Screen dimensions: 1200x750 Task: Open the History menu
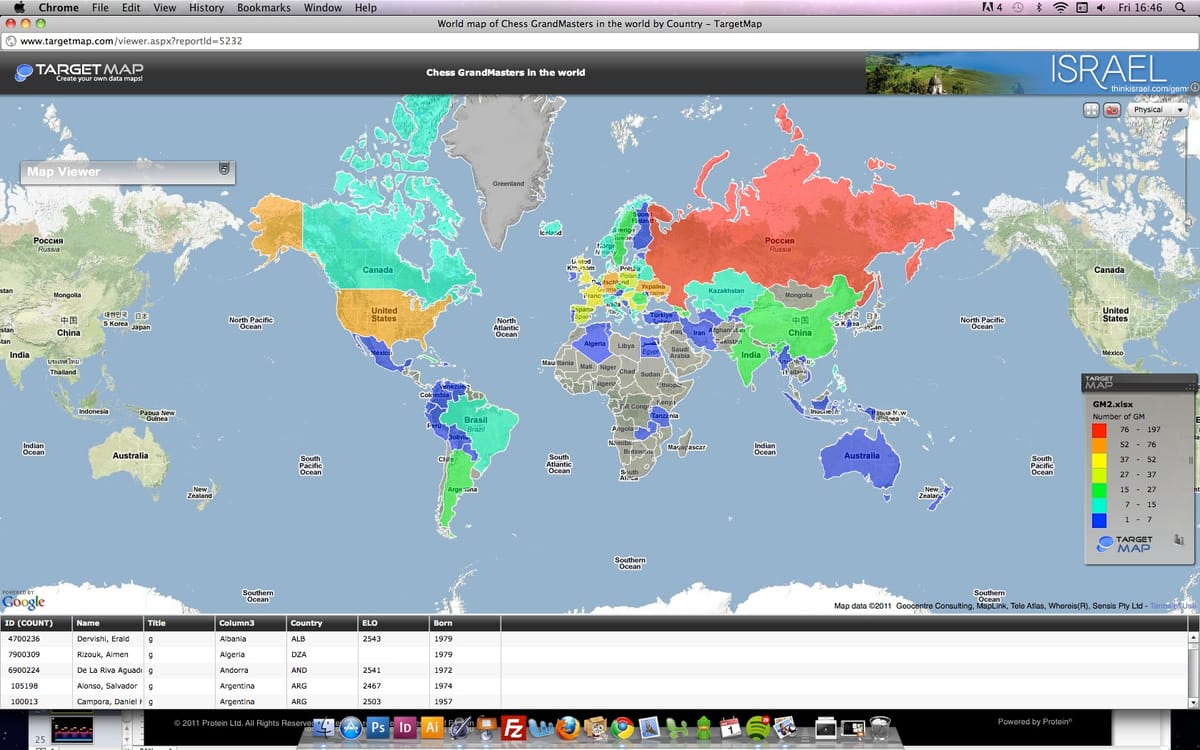(205, 7)
